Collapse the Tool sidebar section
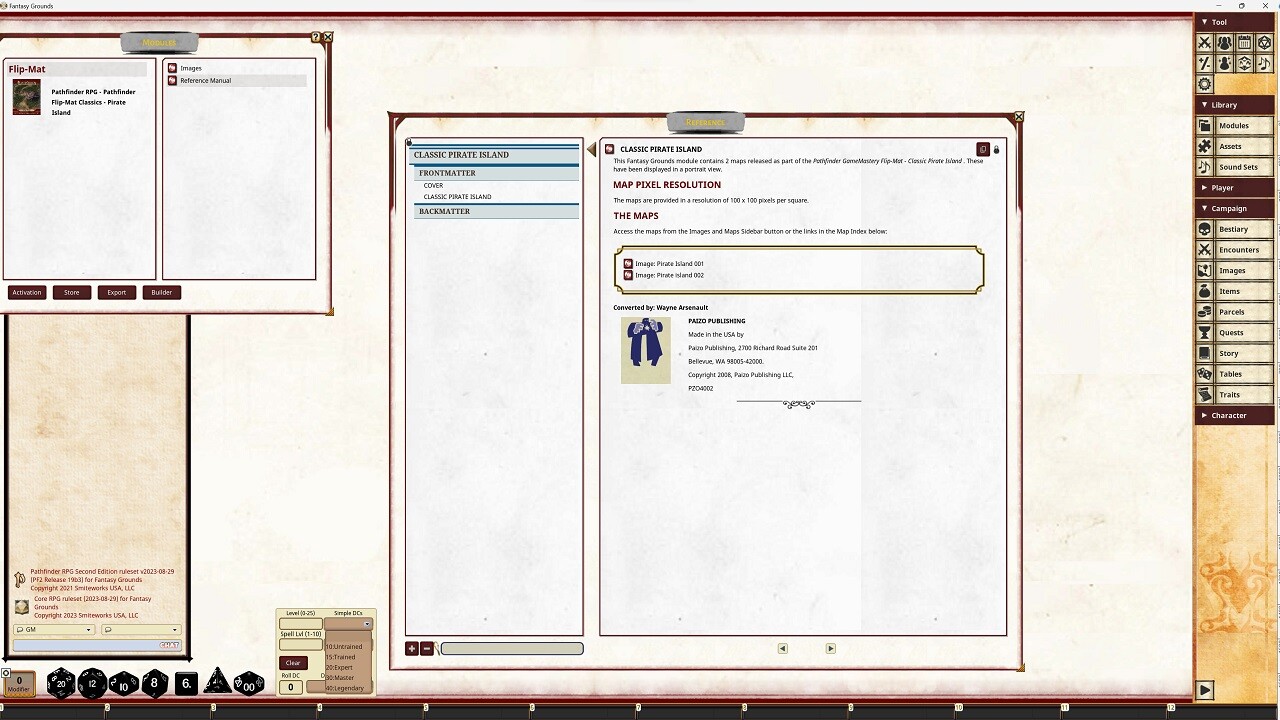 pos(1206,21)
